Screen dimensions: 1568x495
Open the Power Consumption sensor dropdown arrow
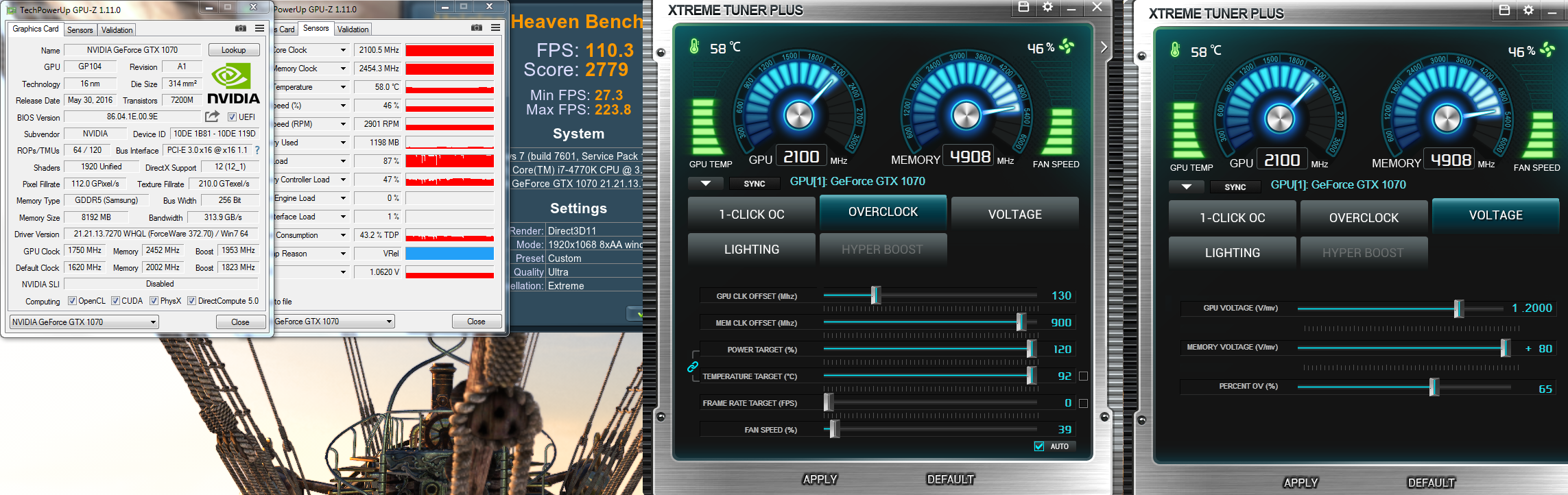[x=343, y=235]
